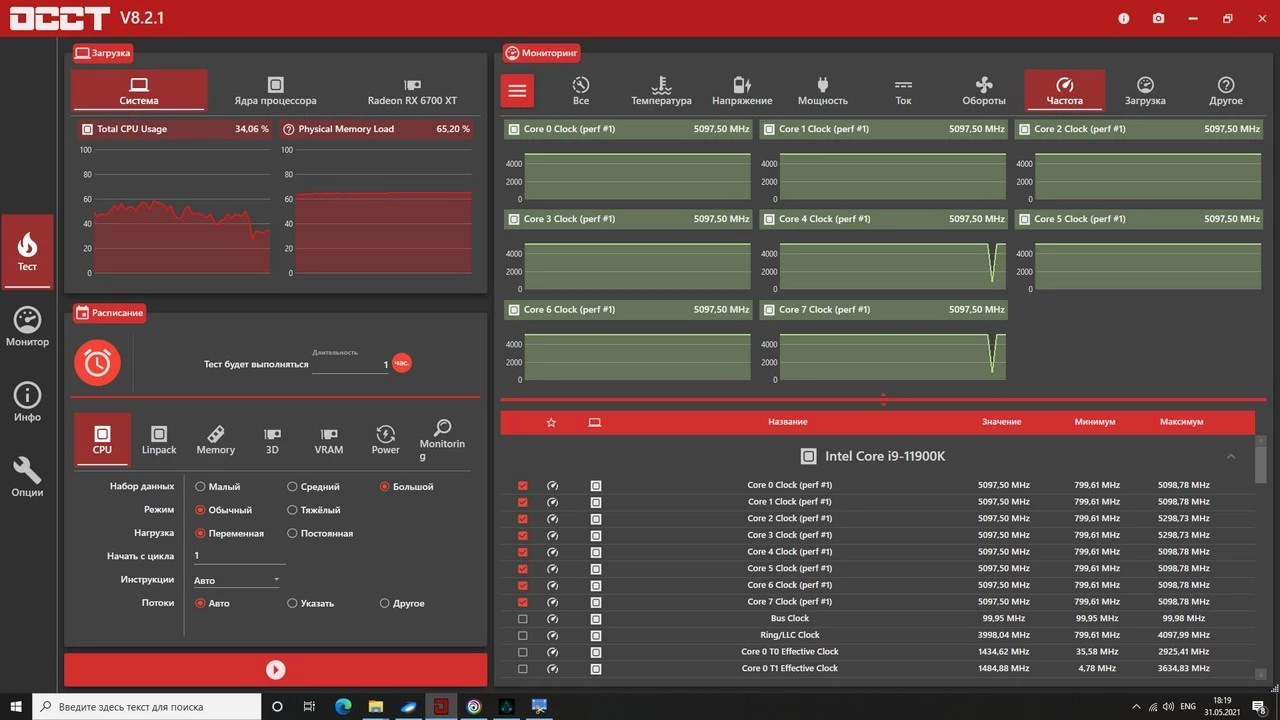The width and height of the screenshot is (1280, 720).
Task: Switch to the 3D test tab
Action: [x=272, y=440]
